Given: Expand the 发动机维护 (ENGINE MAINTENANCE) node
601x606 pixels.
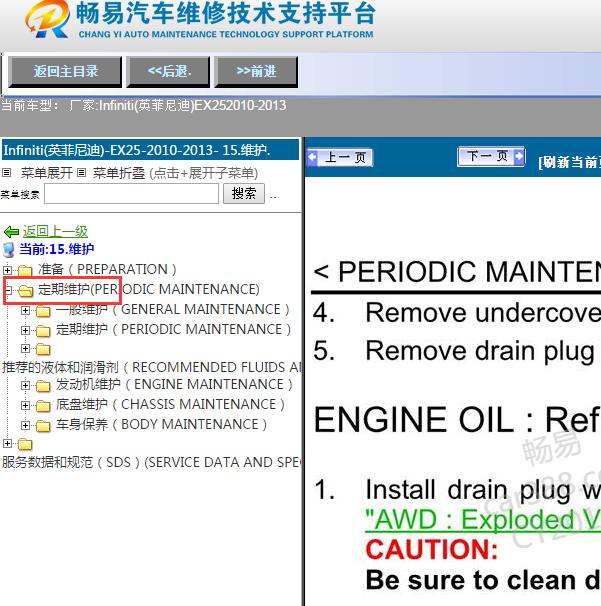Looking at the screenshot, I should 25,385.
